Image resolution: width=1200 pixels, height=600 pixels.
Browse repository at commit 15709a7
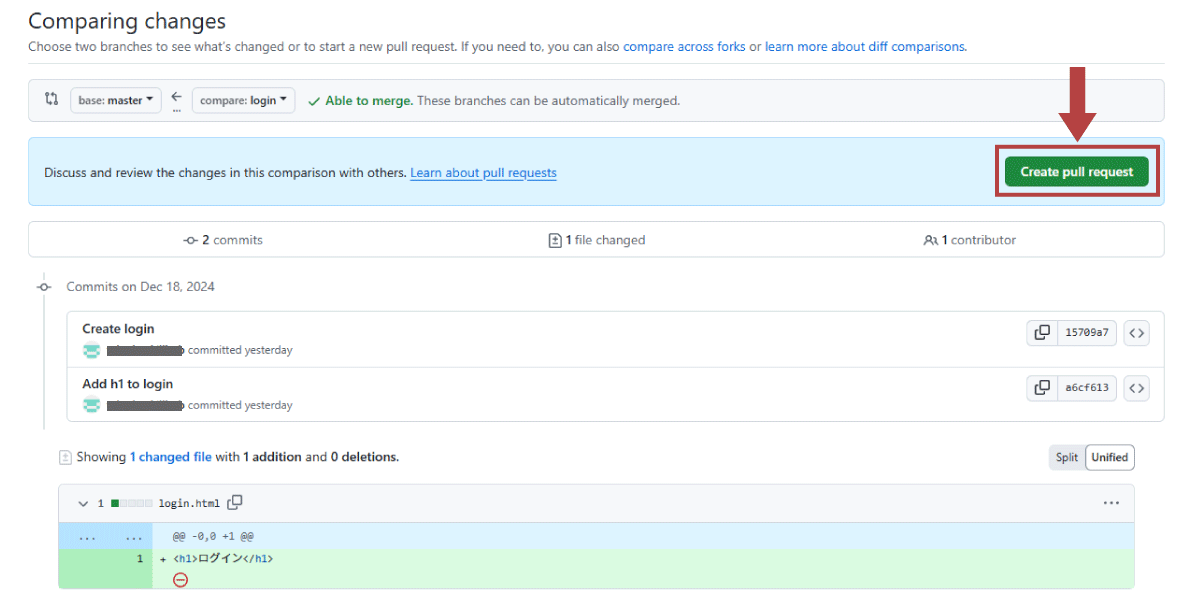tap(1136, 333)
